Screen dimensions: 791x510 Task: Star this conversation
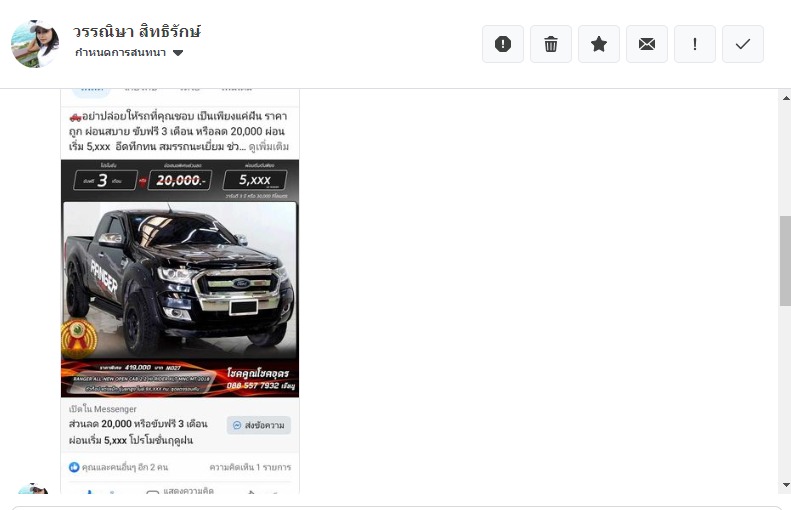(599, 44)
